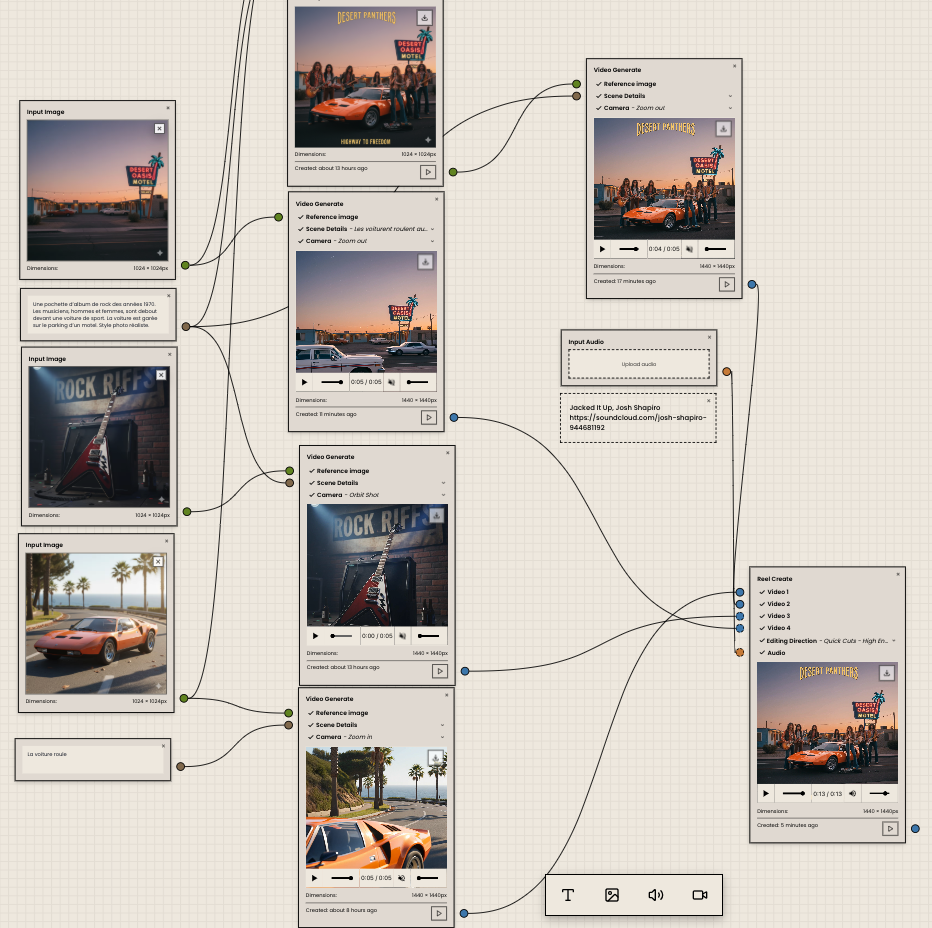Adjust the Reel Create volume slider
The image size is (932, 928).
(880, 793)
